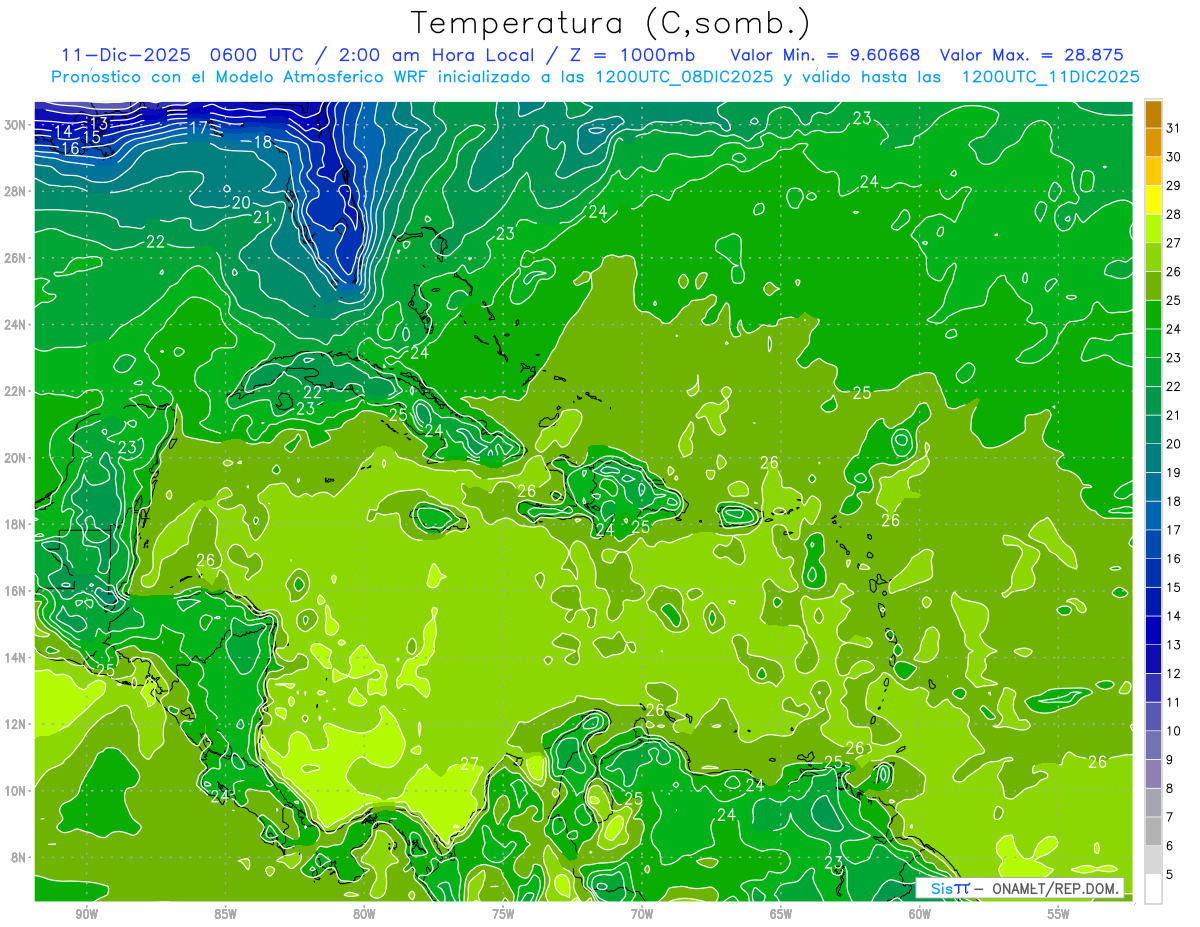Click the '17' contour label on the map
The image size is (1200, 927).
click(198, 128)
